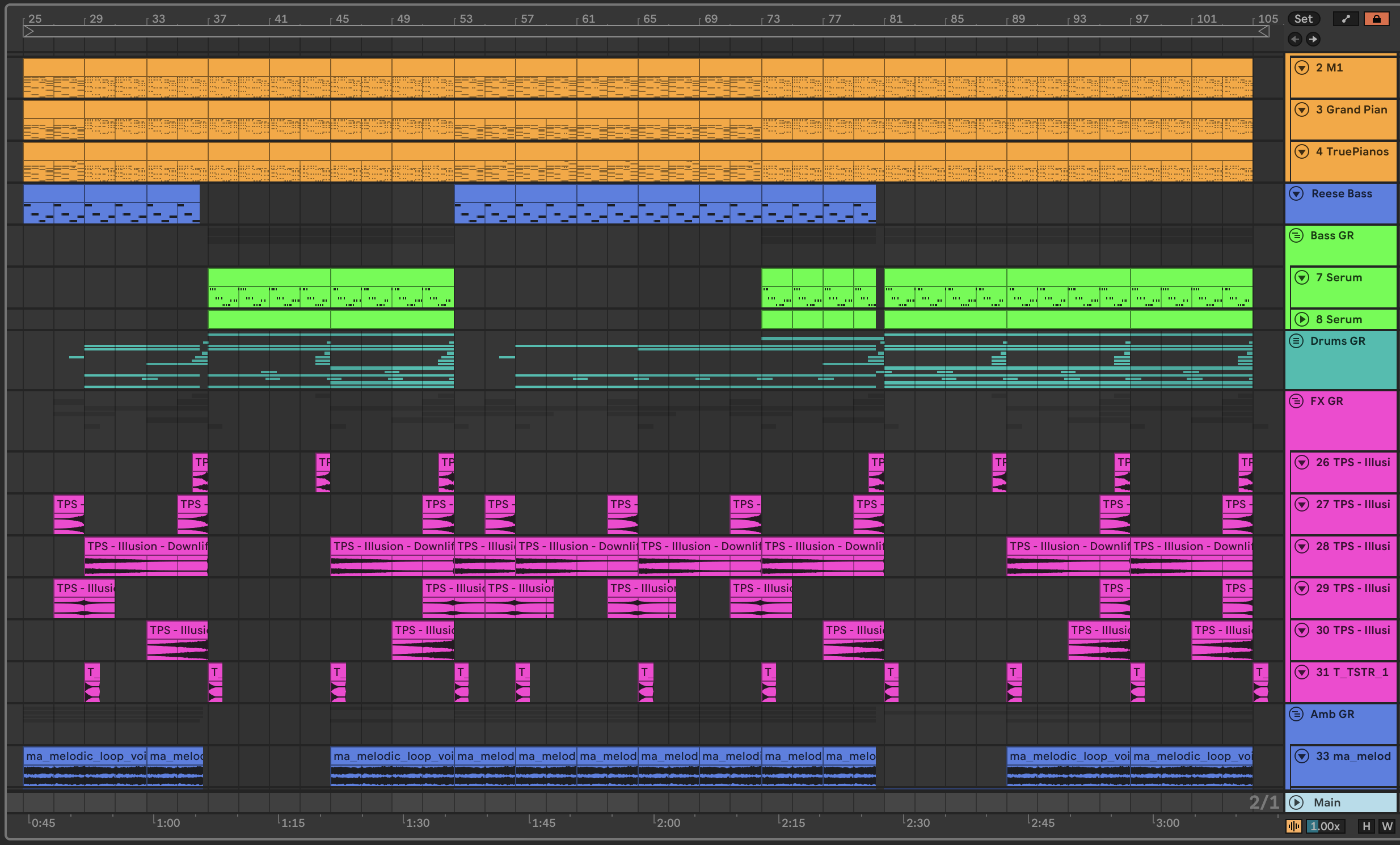Unfold the Main track
The image size is (1400, 845).
(x=1296, y=802)
